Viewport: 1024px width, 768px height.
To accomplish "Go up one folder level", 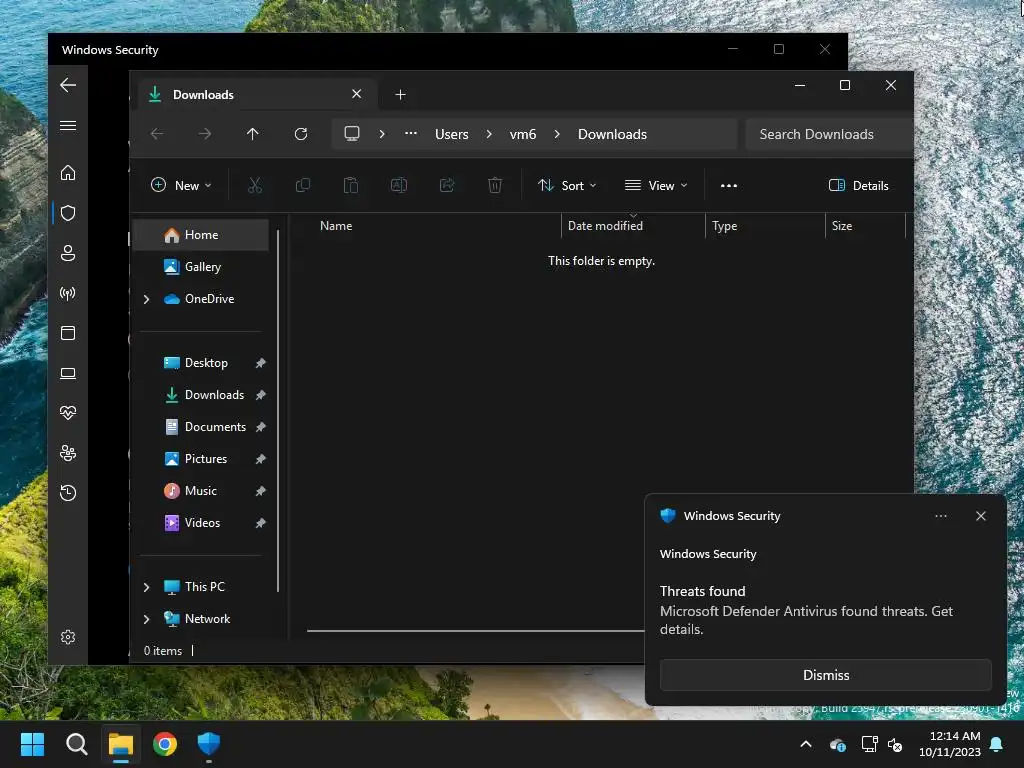I will click(253, 134).
